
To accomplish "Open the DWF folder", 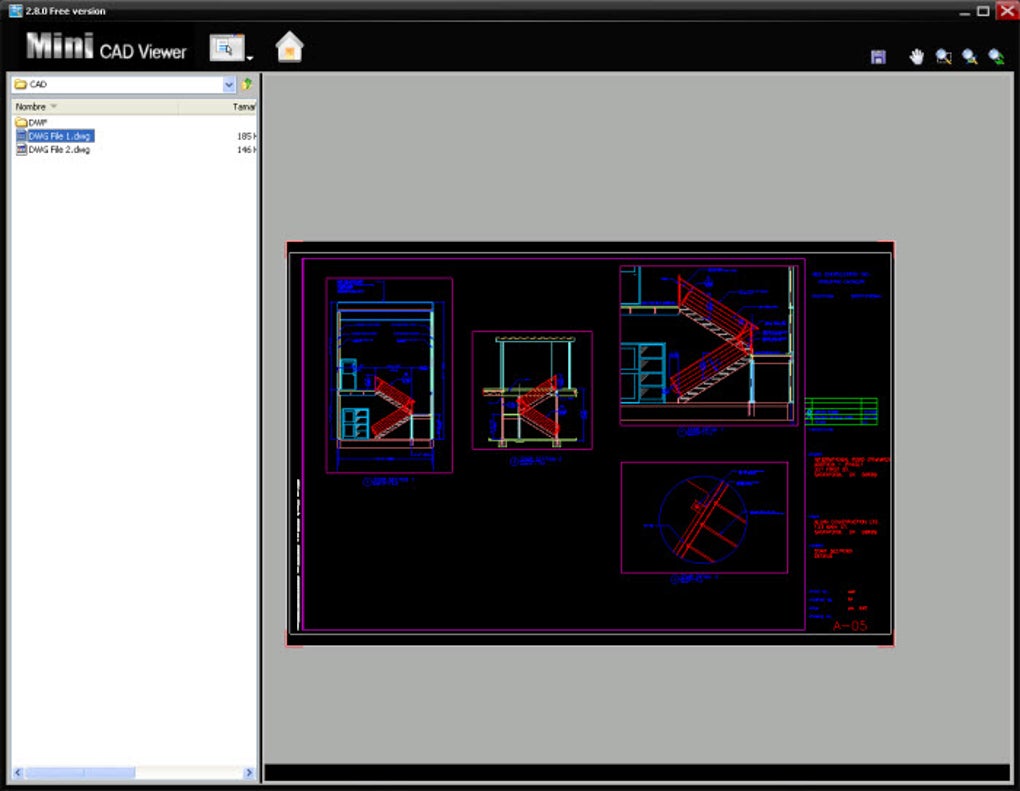I will [x=31, y=122].
